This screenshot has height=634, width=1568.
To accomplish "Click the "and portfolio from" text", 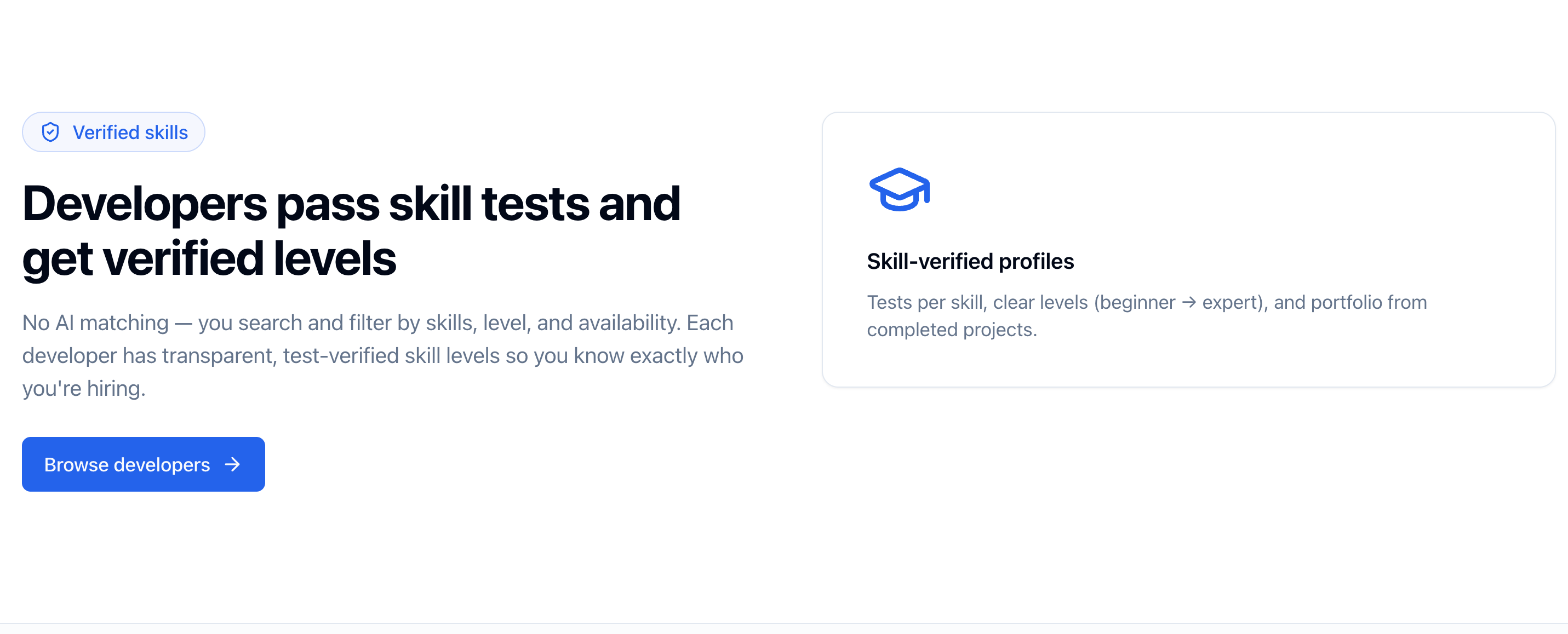I will coord(1350,302).
